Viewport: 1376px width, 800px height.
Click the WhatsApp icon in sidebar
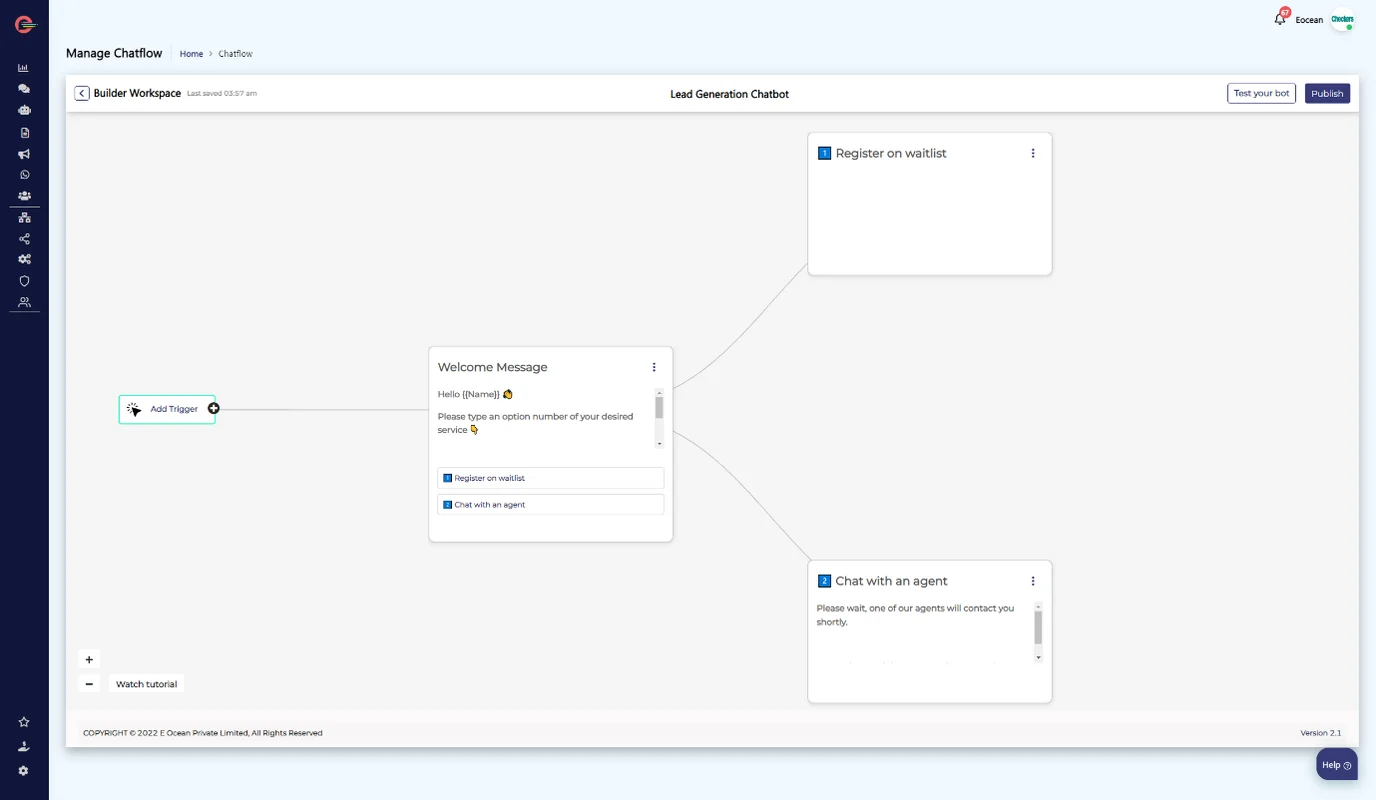[x=24, y=175]
